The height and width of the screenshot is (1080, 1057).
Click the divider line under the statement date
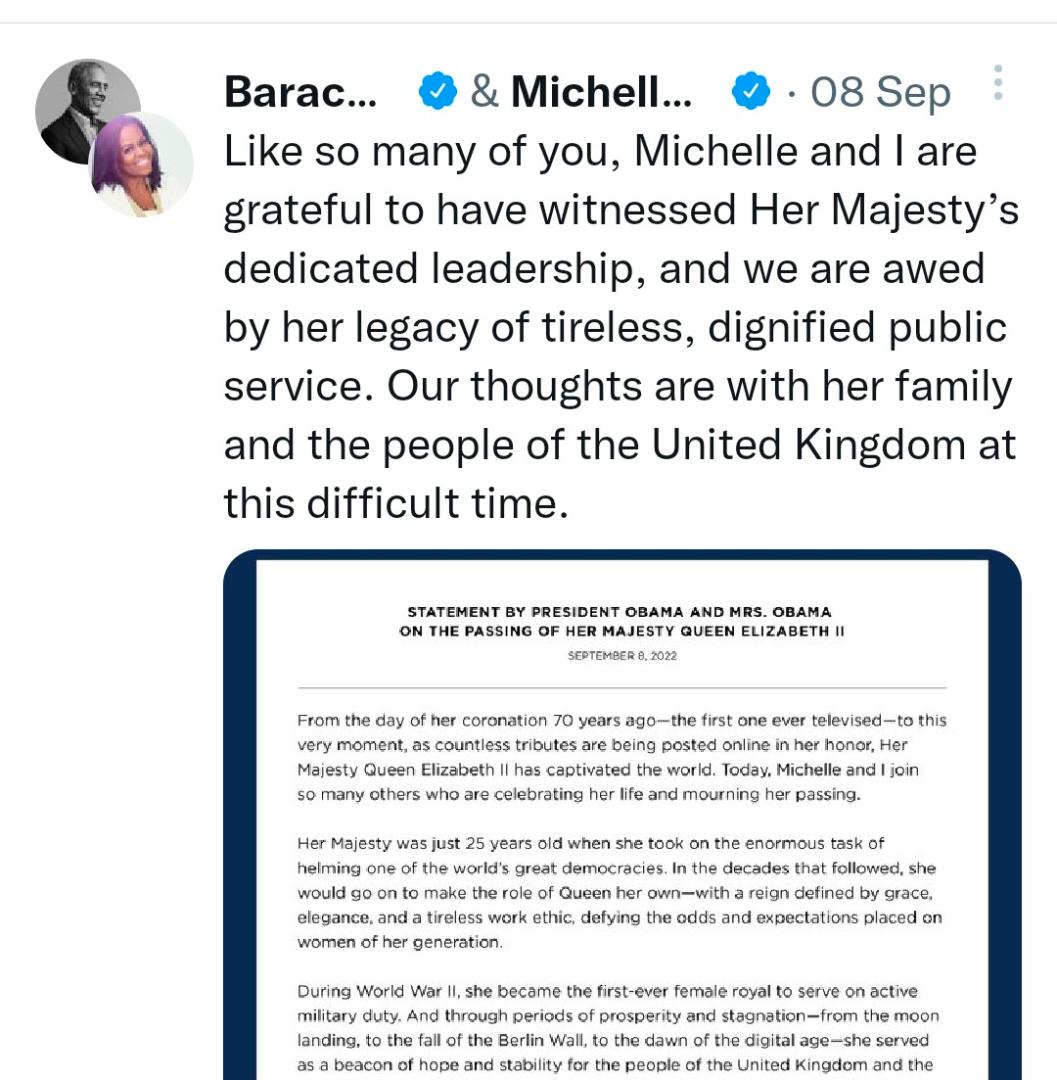pyautogui.click(x=621, y=688)
